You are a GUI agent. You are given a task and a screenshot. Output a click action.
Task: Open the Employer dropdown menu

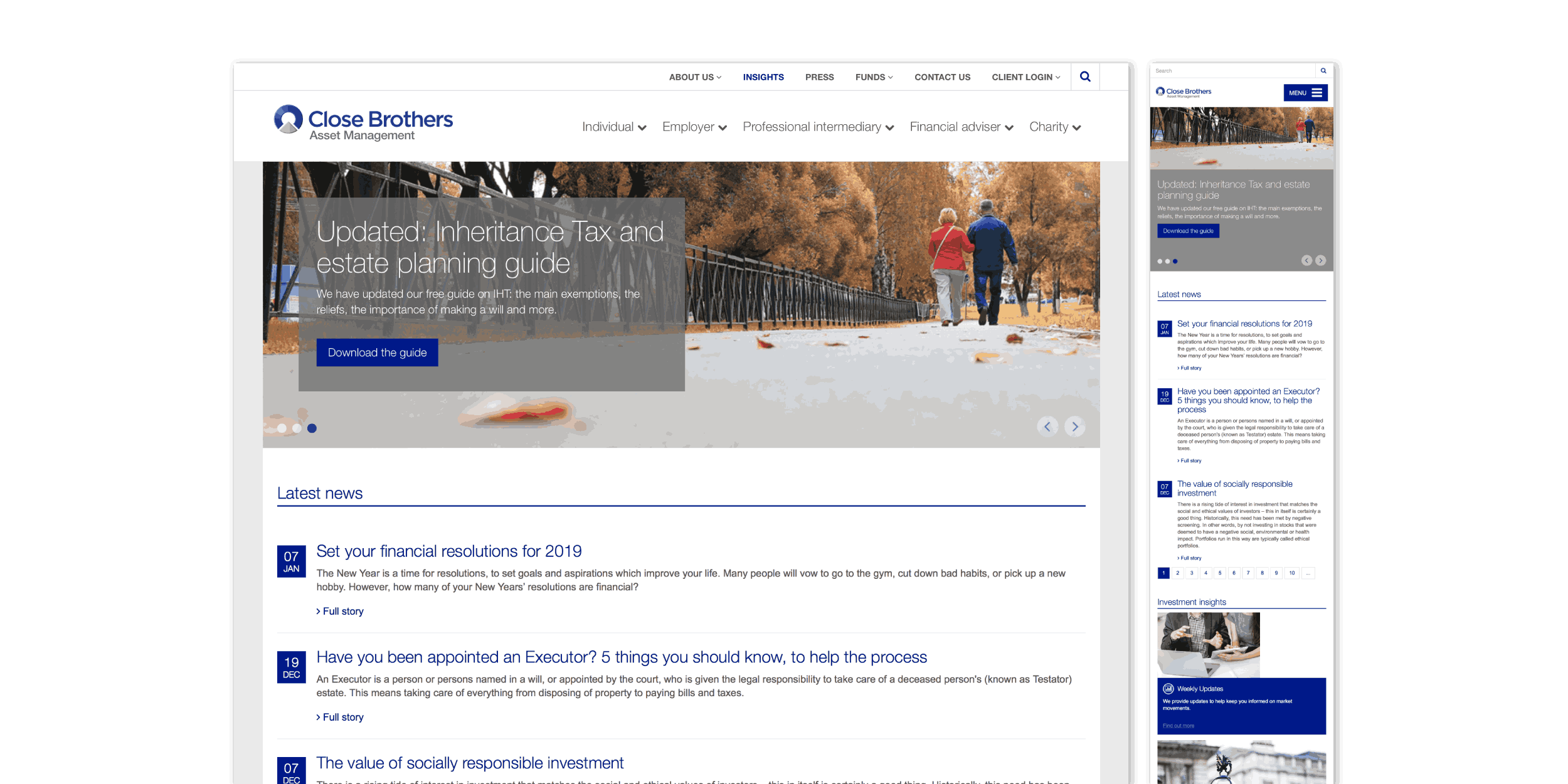point(694,127)
